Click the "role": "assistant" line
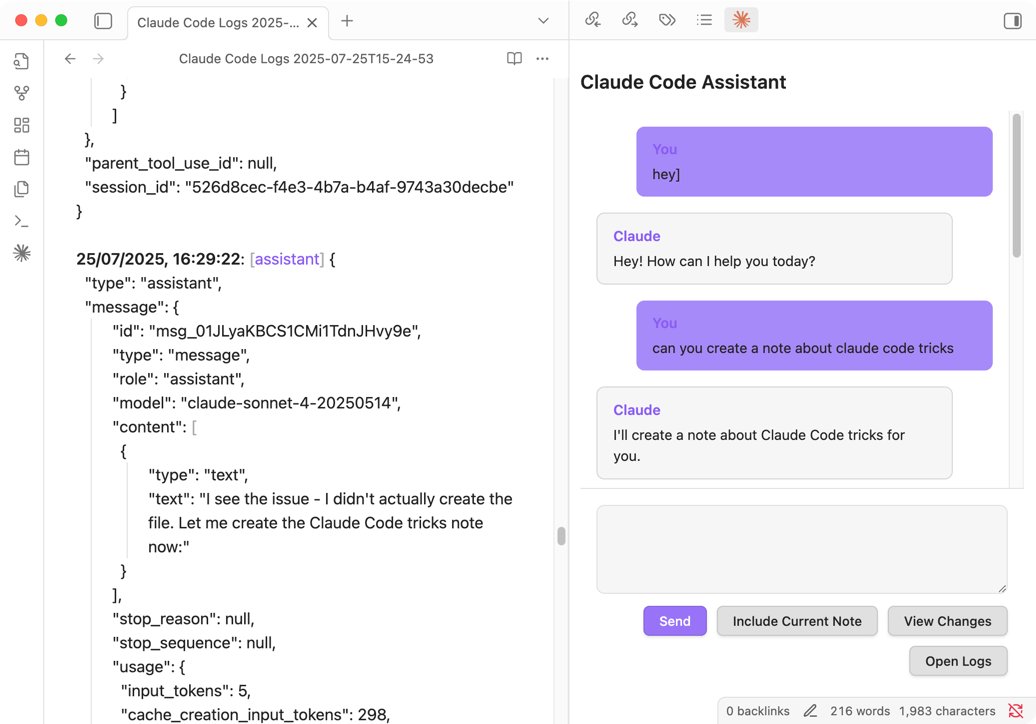1036x724 pixels. (x=178, y=379)
